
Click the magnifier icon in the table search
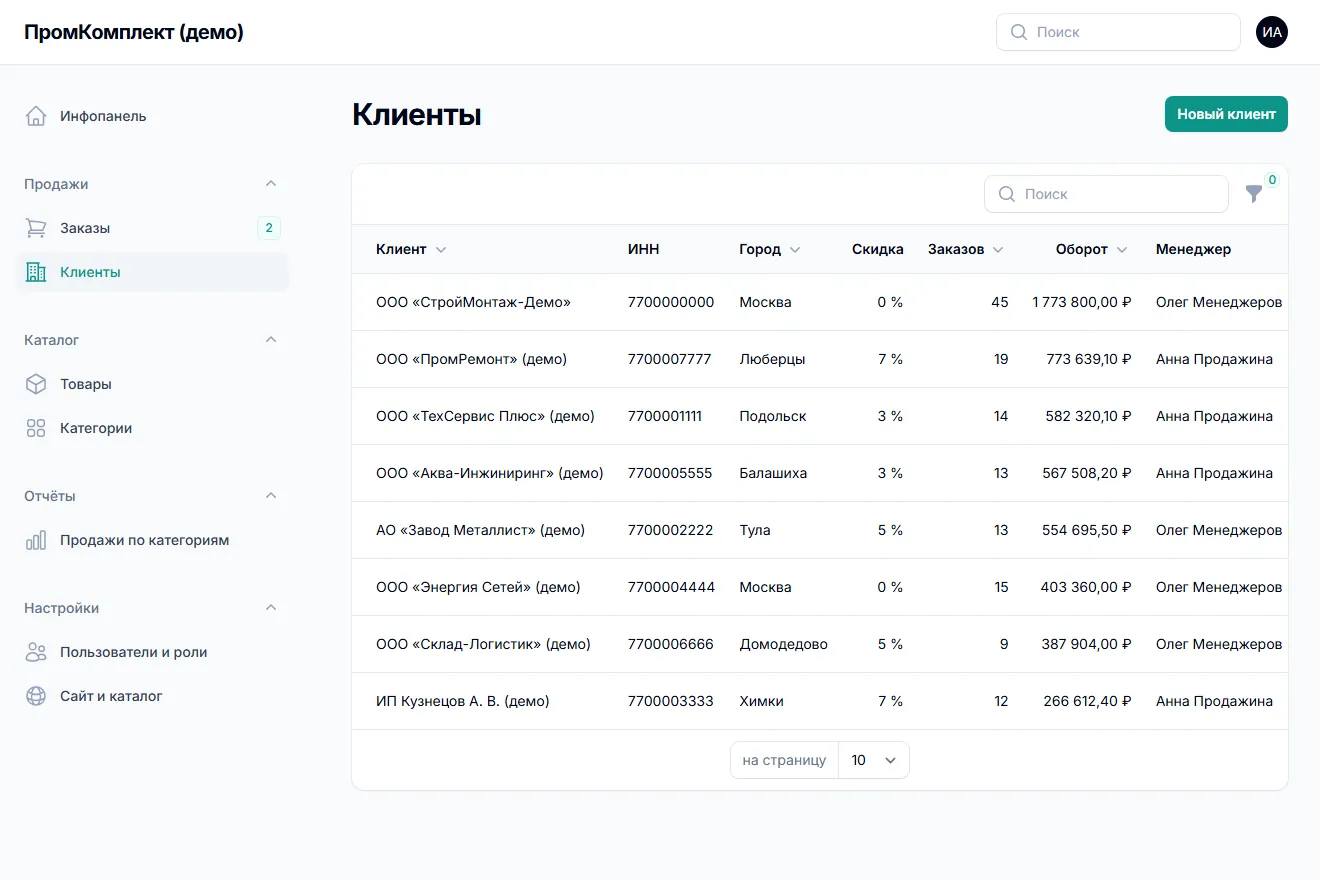(x=1007, y=194)
